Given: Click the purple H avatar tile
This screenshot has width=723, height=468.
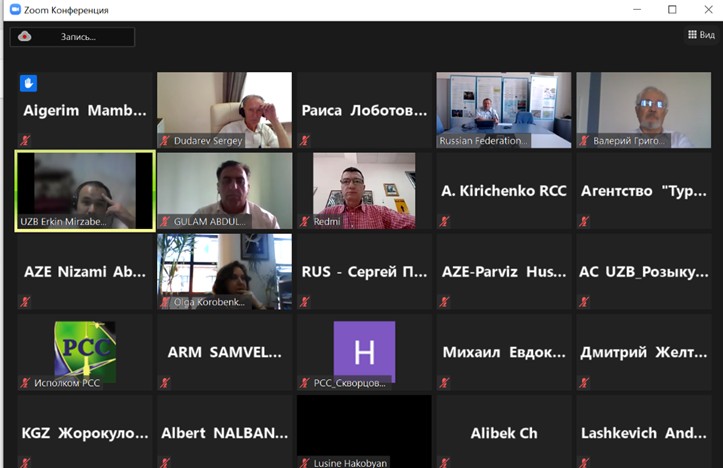Looking at the screenshot, I should [364, 352].
